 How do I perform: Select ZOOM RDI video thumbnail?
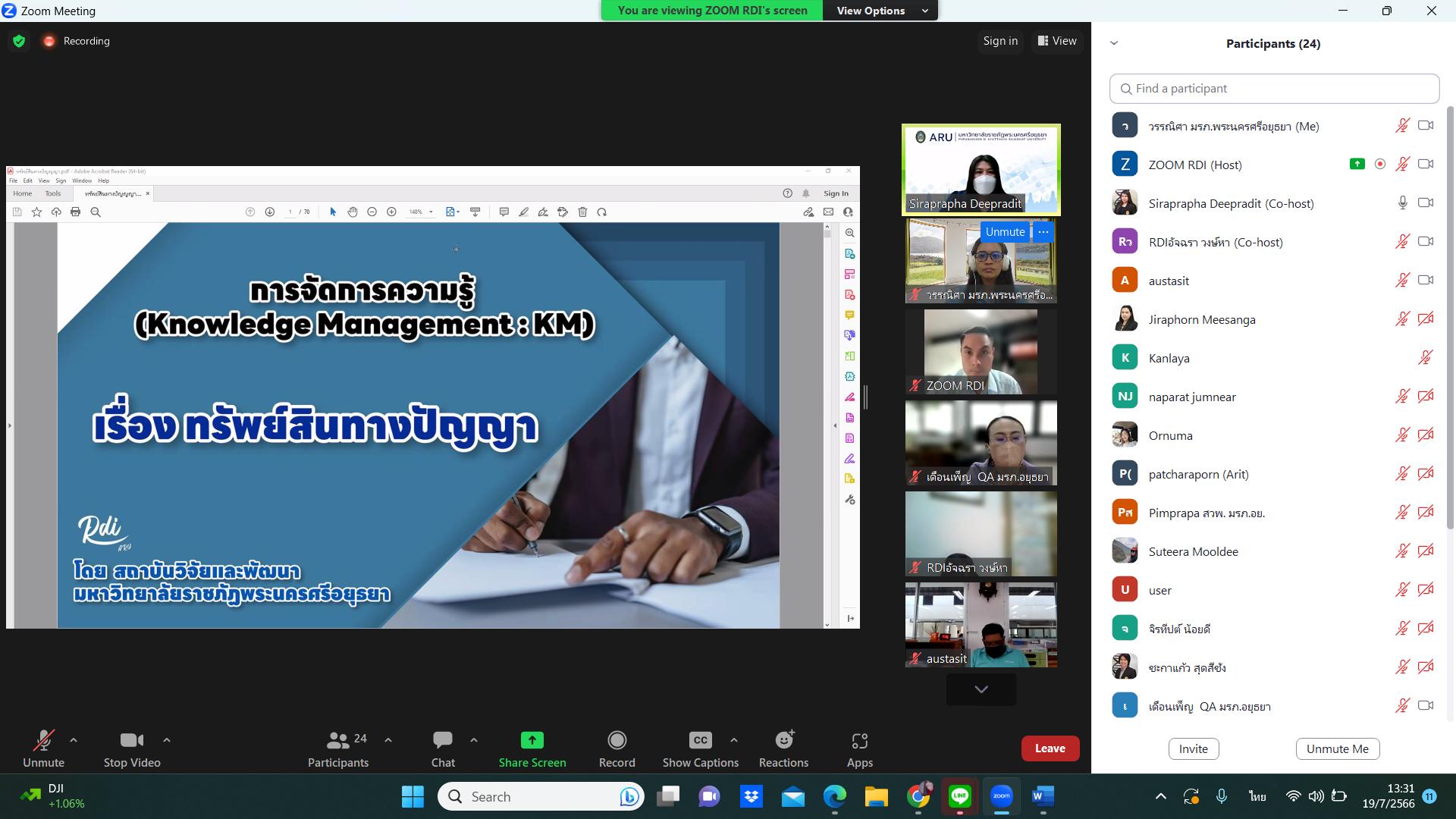point(981,351)
